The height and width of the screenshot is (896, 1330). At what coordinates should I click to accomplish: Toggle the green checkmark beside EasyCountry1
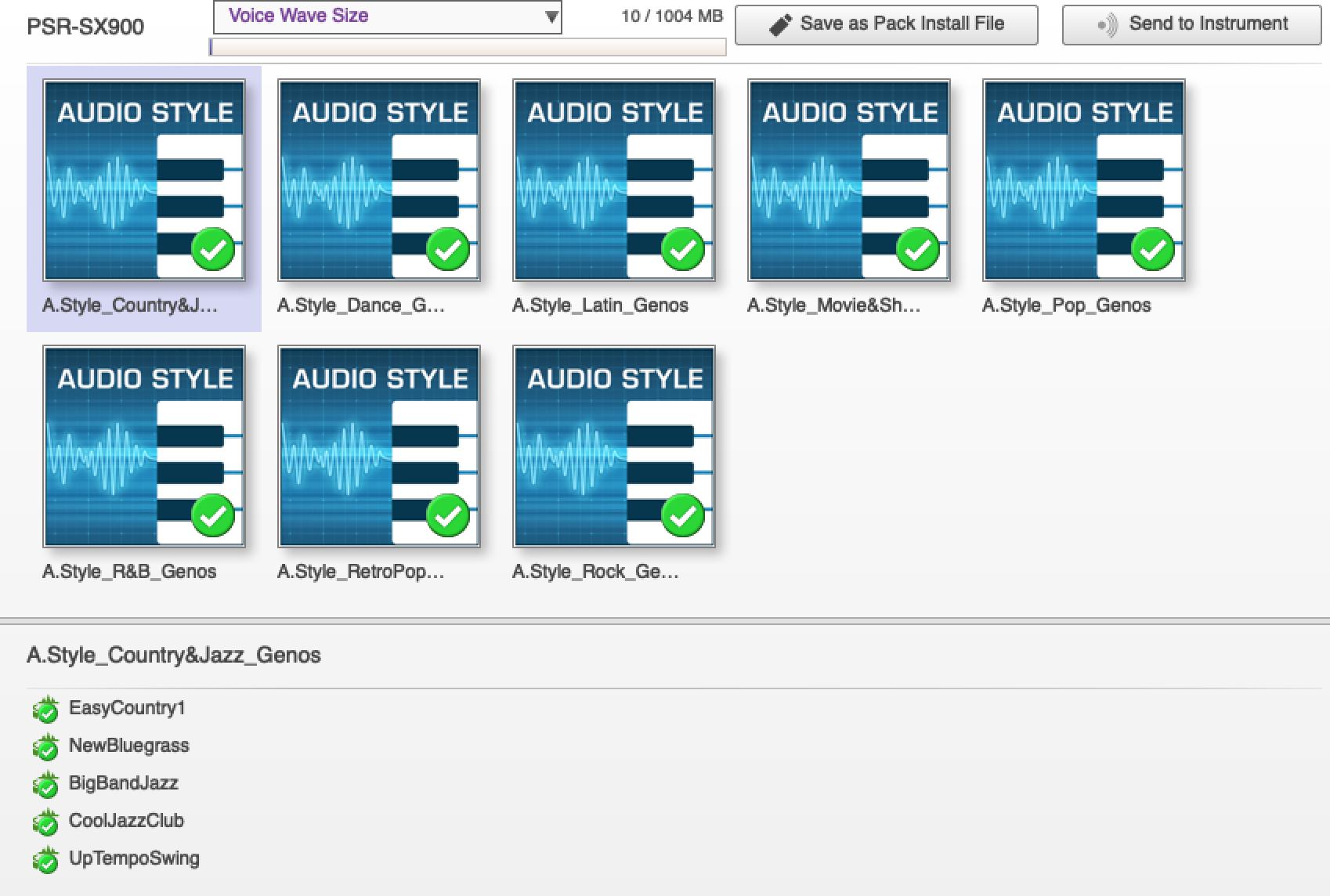coord(46,710)
